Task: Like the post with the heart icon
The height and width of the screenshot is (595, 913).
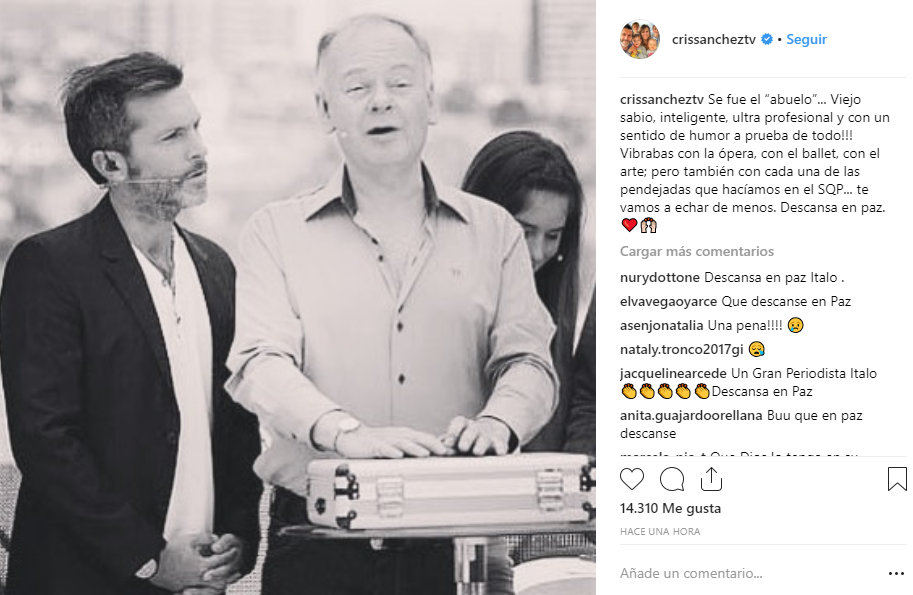Action: tap(632, 479)
